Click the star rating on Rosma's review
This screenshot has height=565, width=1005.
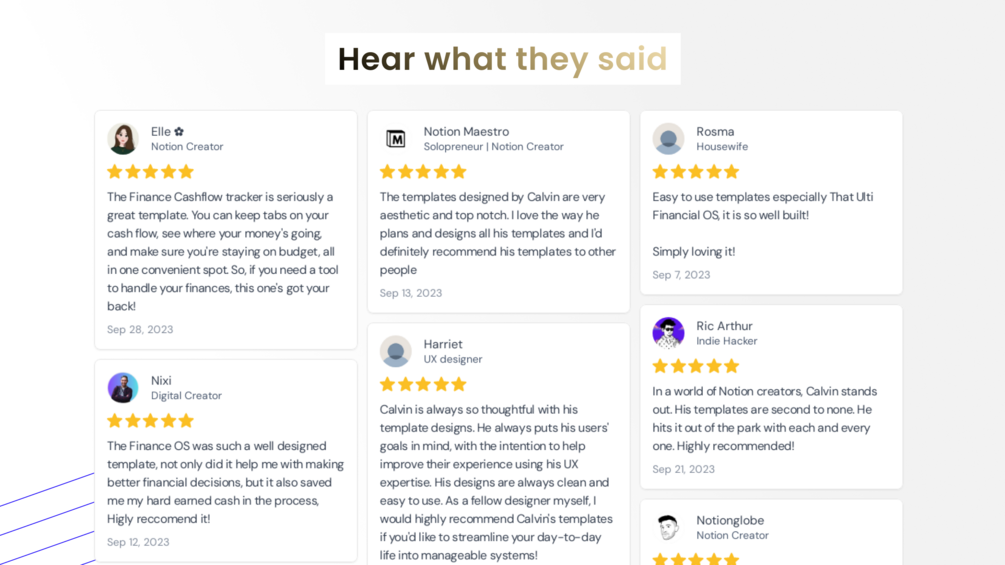tap(696, 172)
